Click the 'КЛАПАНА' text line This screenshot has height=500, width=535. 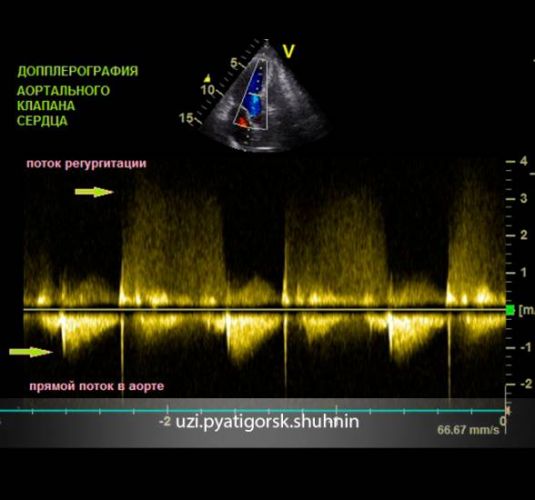point(46,106)
